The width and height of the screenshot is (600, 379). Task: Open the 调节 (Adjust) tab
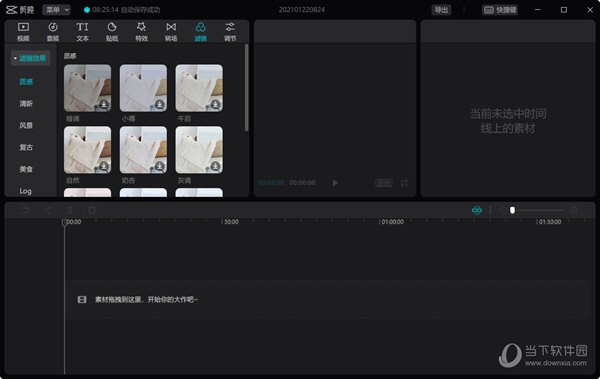point(230,31)
